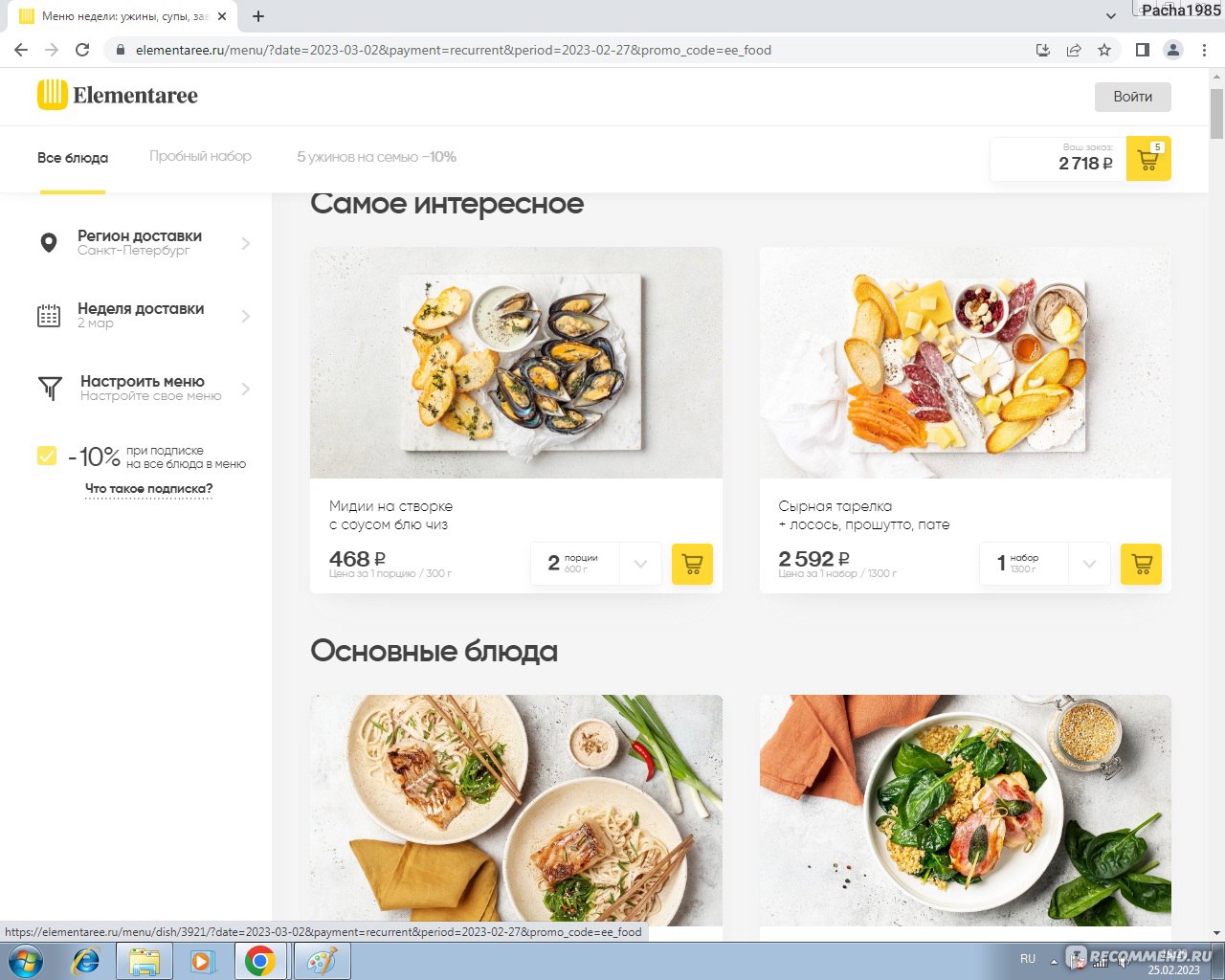Click the filter funnel icon for menu setup
The image size is (1225, 980).
(x=50, y=388)
